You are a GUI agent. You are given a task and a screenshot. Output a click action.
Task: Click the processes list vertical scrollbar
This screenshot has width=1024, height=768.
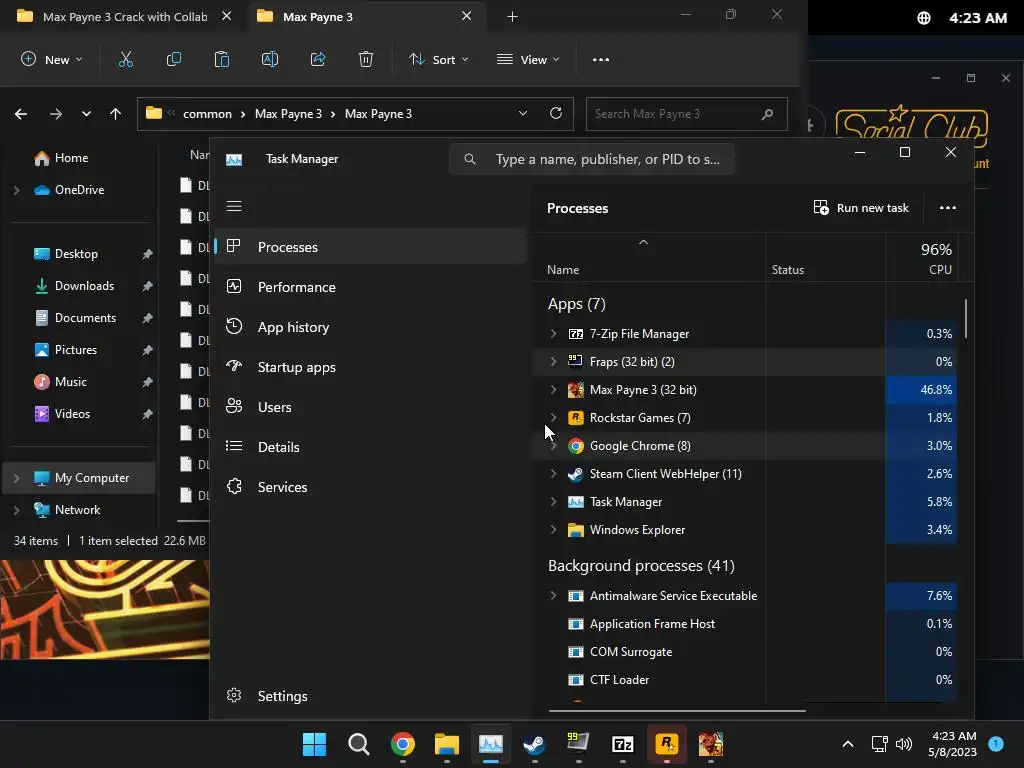pos(965,318)
